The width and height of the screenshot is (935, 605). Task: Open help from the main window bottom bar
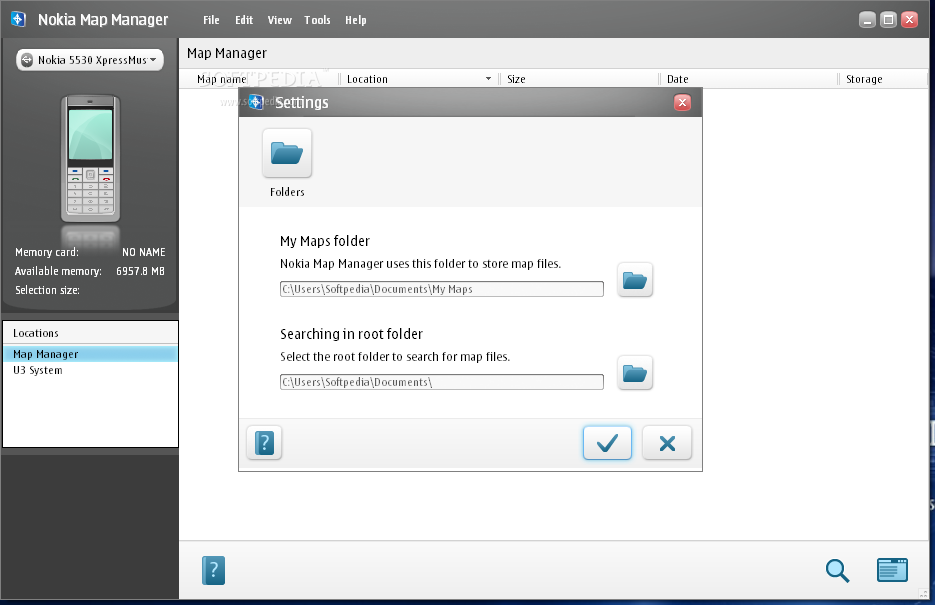click(x=213, y=570)
